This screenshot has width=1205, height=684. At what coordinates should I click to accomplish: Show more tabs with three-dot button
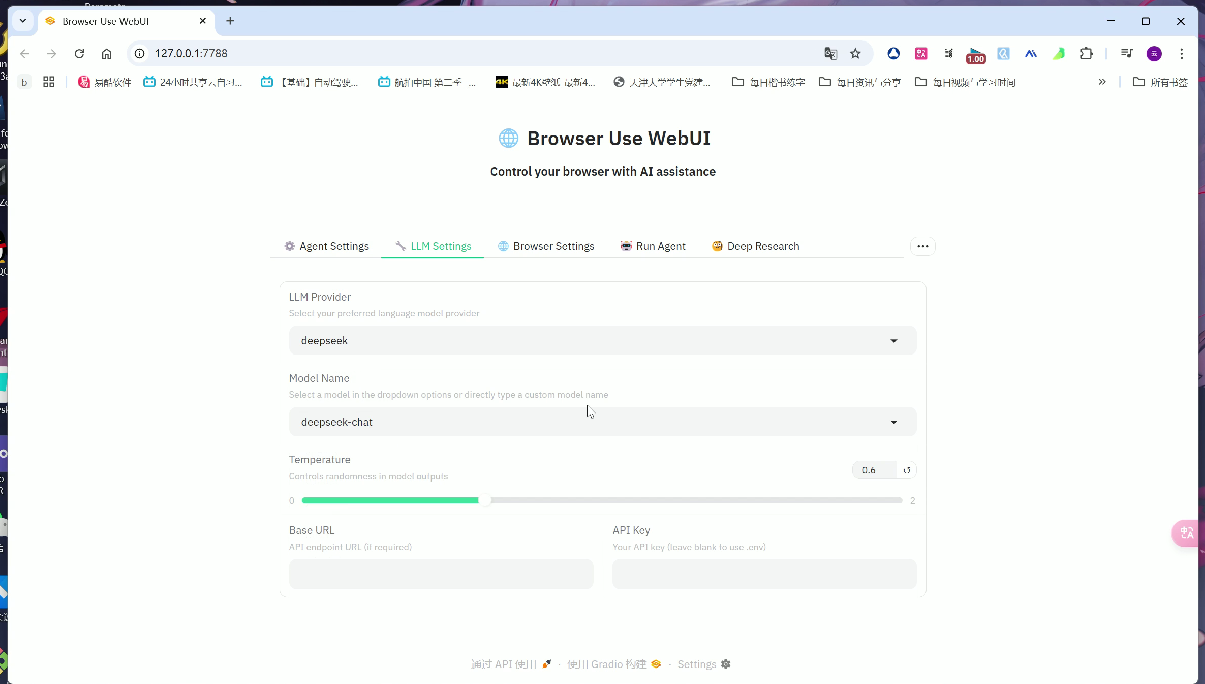pyautogui.click(x=922, y=246)
